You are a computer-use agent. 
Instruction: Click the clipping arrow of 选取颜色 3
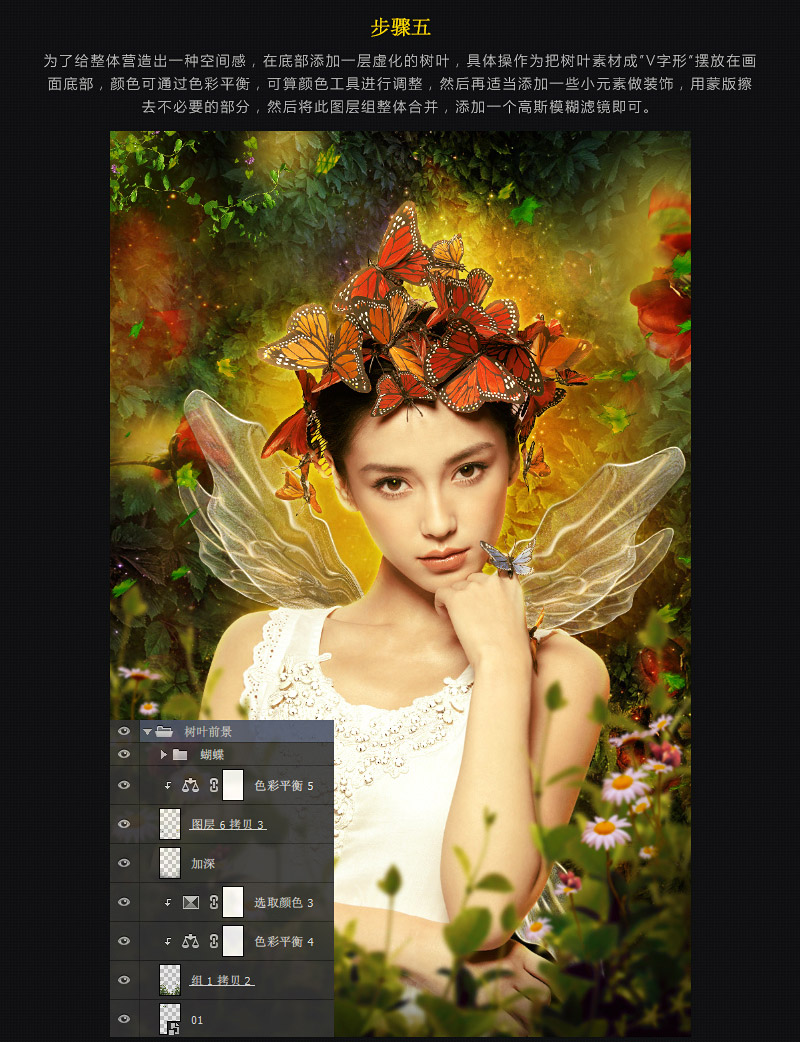point(168,902)
